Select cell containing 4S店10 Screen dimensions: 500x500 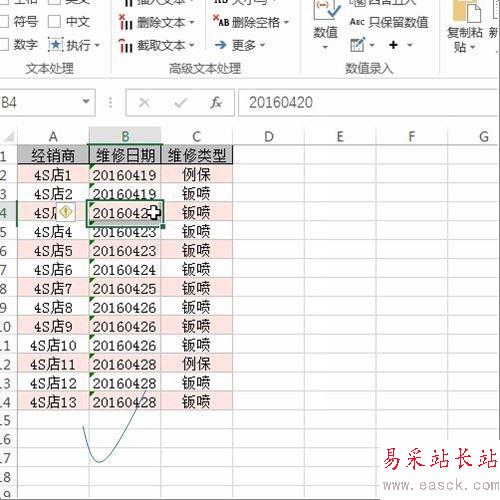53,345
